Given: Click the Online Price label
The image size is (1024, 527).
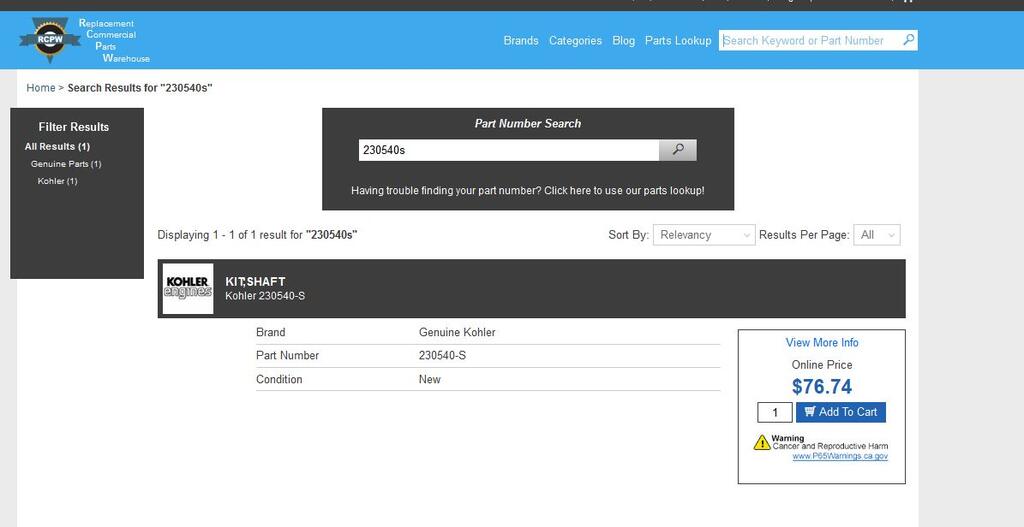Looking at the screenshot, I should pyautogui.click(x=822, y=365).
